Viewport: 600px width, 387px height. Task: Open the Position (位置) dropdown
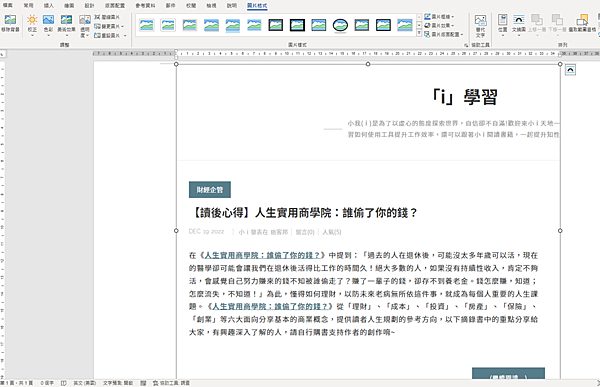pos(502,25)
